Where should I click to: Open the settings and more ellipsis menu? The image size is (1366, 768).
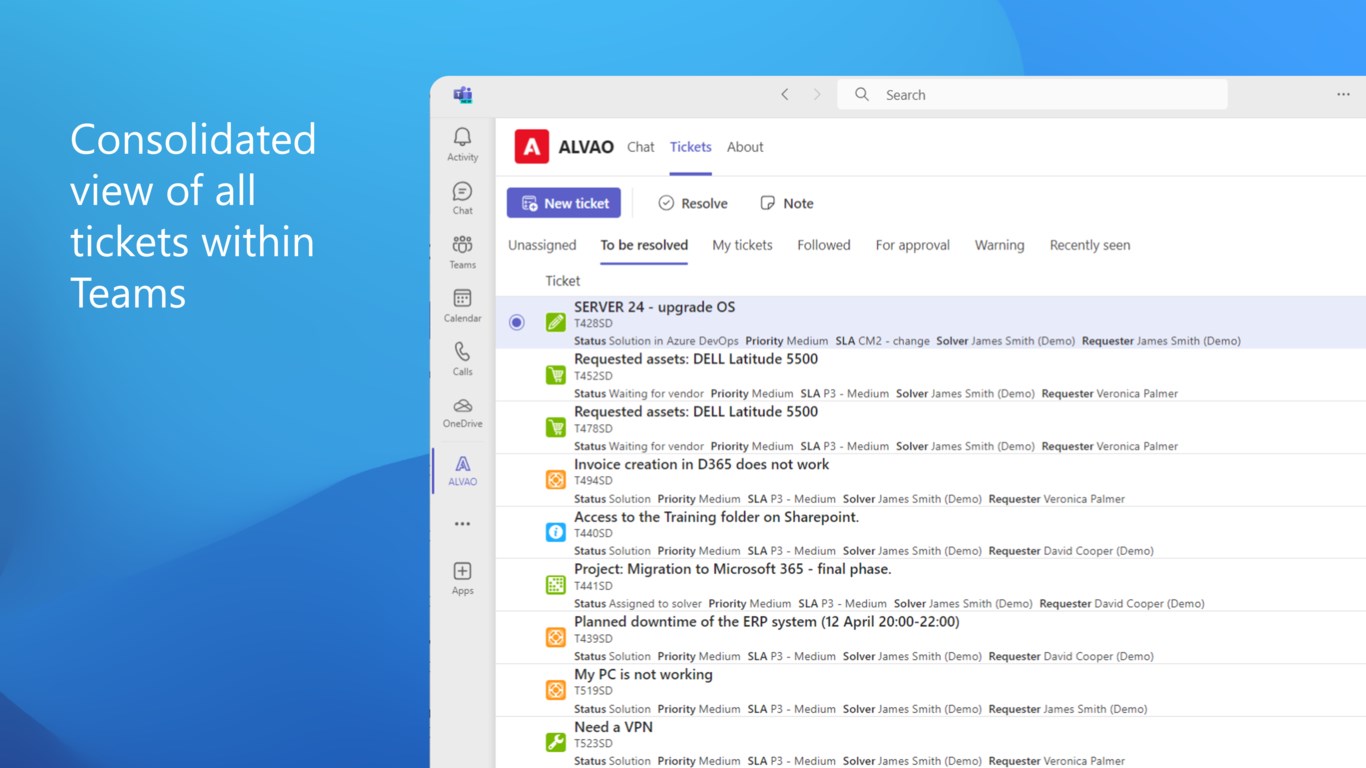tap(1343, 94)
